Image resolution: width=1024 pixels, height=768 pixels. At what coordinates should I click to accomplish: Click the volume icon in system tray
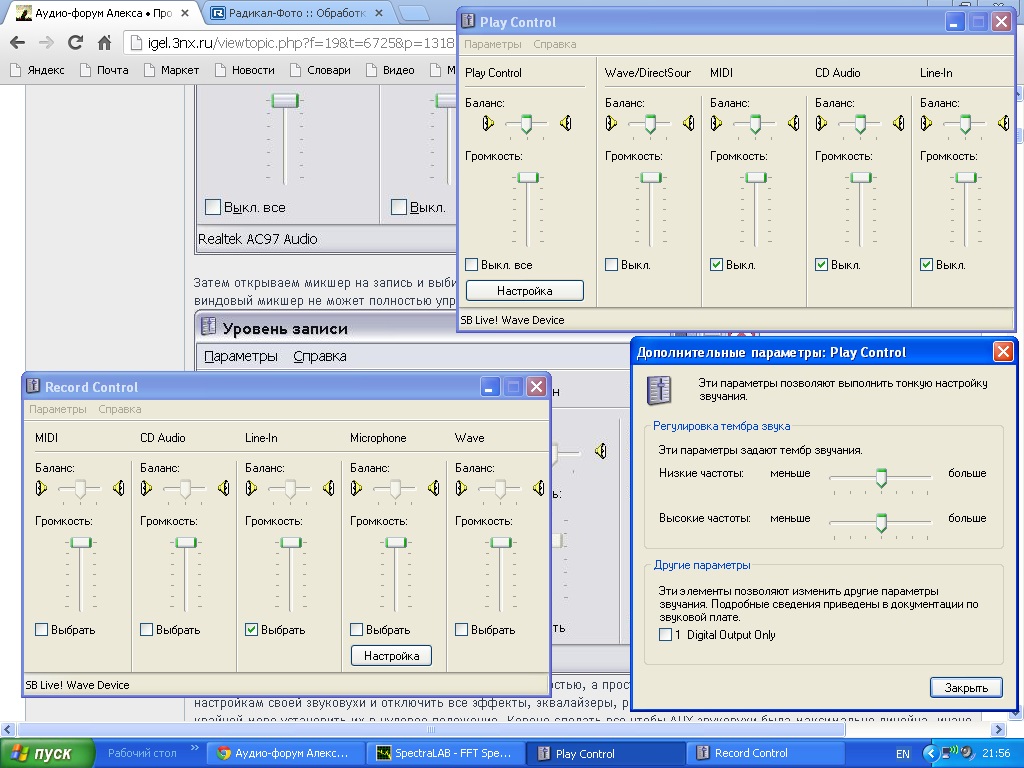click(968, 753)
